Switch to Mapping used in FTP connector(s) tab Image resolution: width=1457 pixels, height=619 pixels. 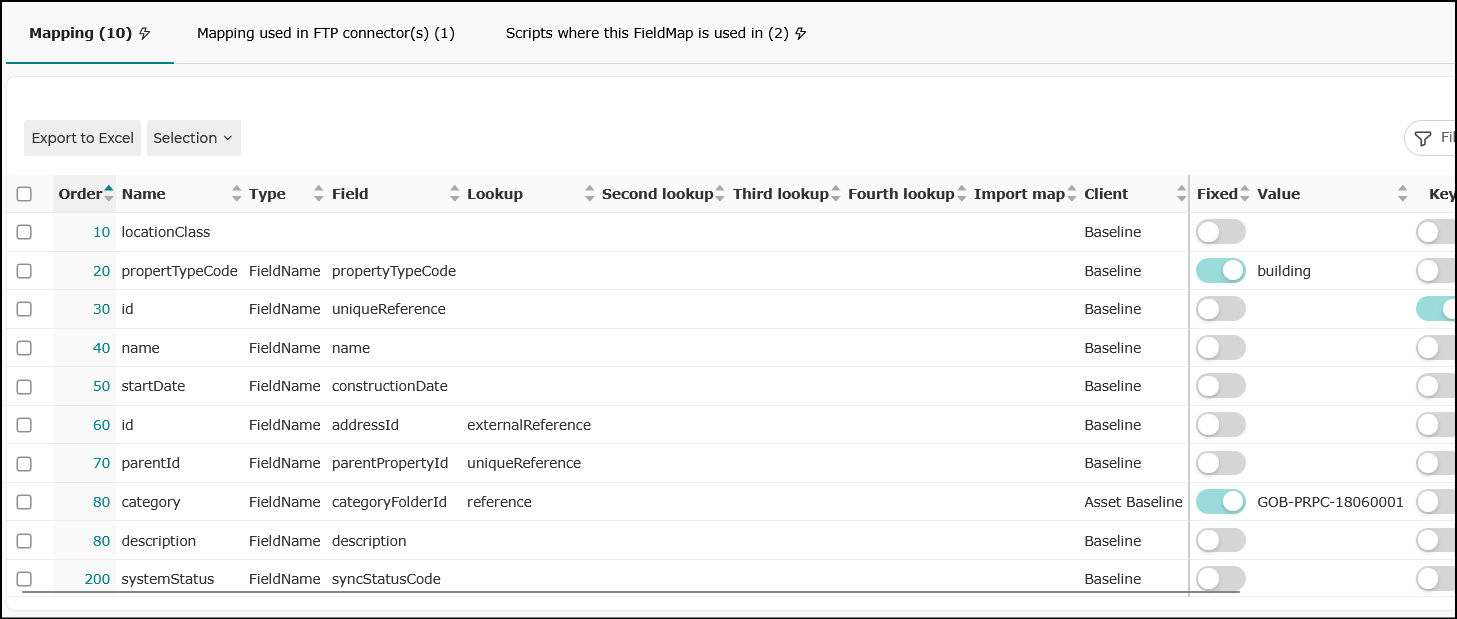point(326,33)
